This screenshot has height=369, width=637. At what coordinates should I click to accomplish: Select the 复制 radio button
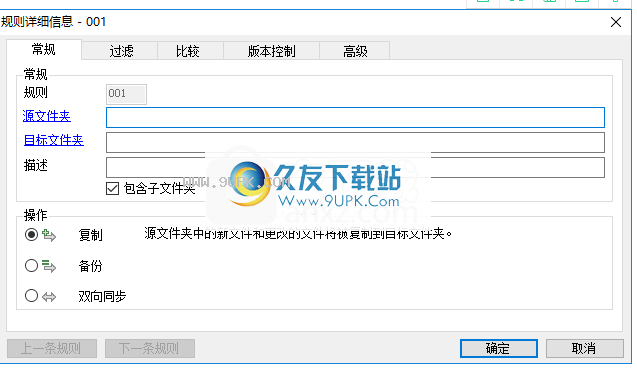pyautogui.click(x=31, y=235)
